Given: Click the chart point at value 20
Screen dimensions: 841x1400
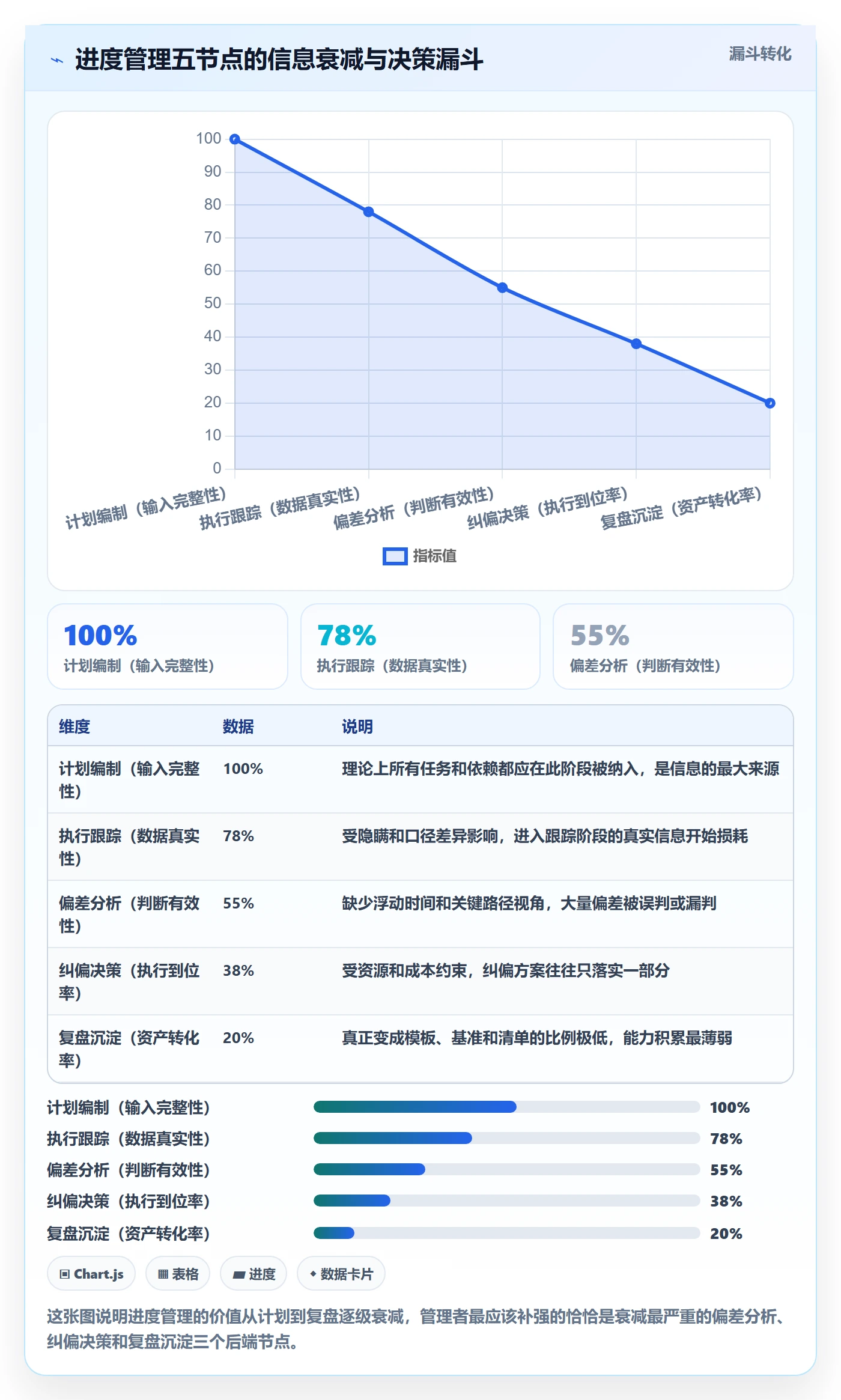Looking at the screenshot, I should (x=770, y=403).
